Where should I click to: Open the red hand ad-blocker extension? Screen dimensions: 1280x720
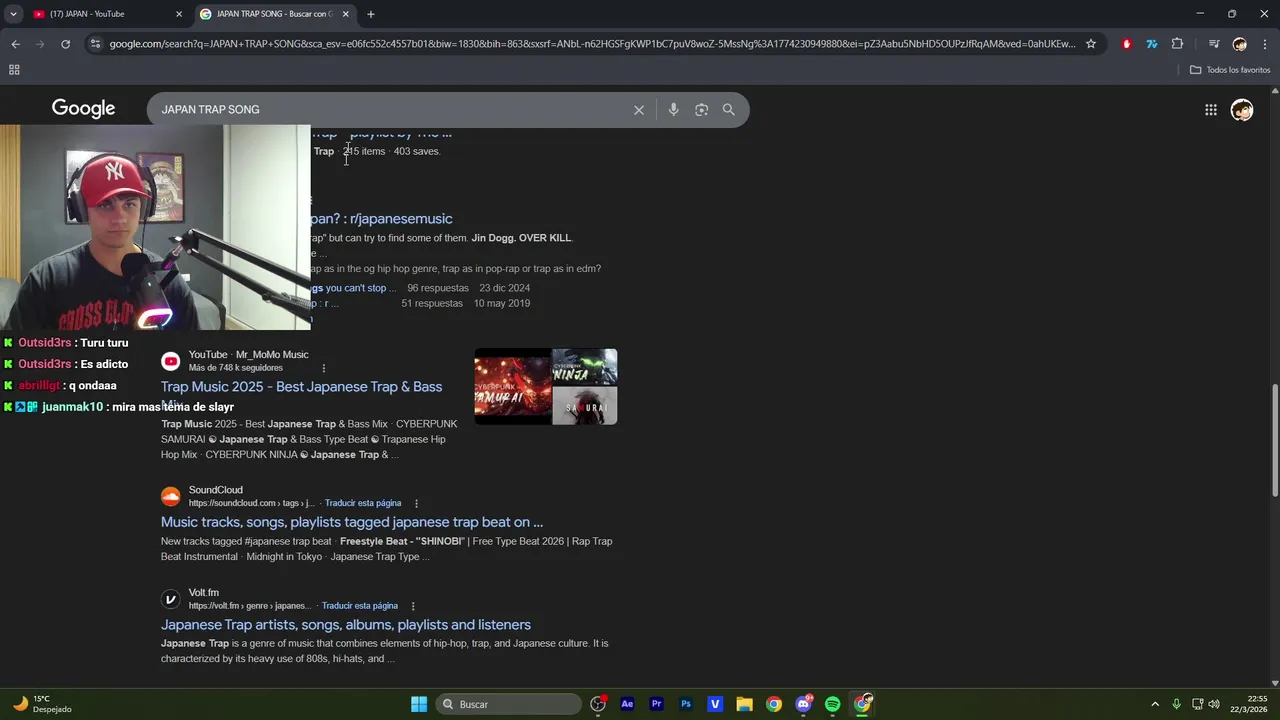tap(1127, 44)
